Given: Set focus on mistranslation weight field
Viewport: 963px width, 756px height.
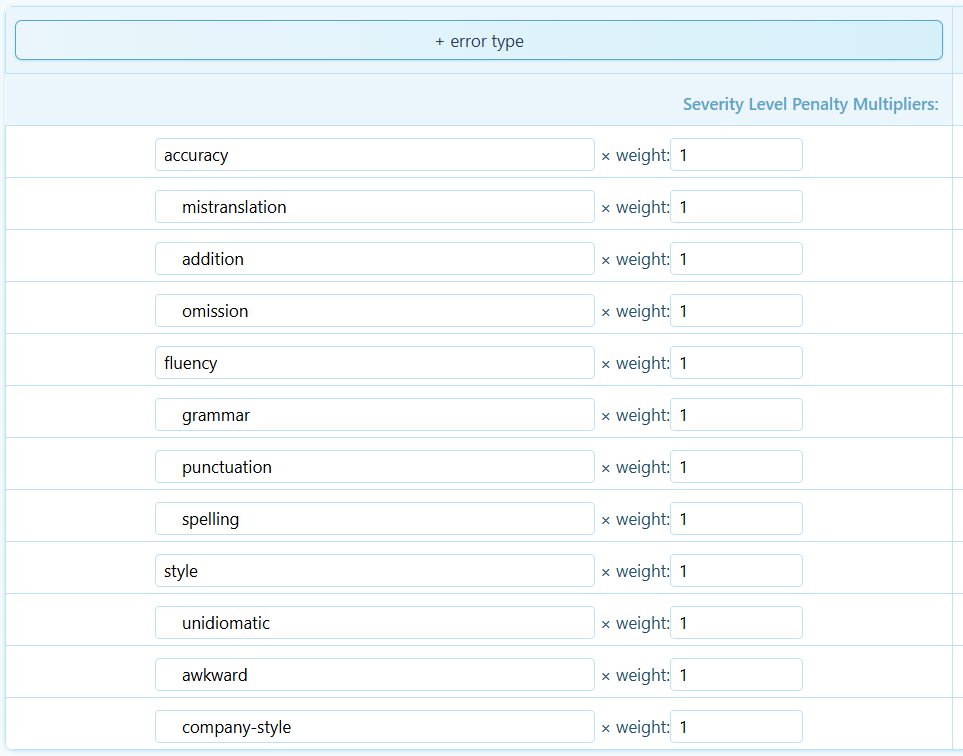Looking at the screenshot, I should (735, 207).
